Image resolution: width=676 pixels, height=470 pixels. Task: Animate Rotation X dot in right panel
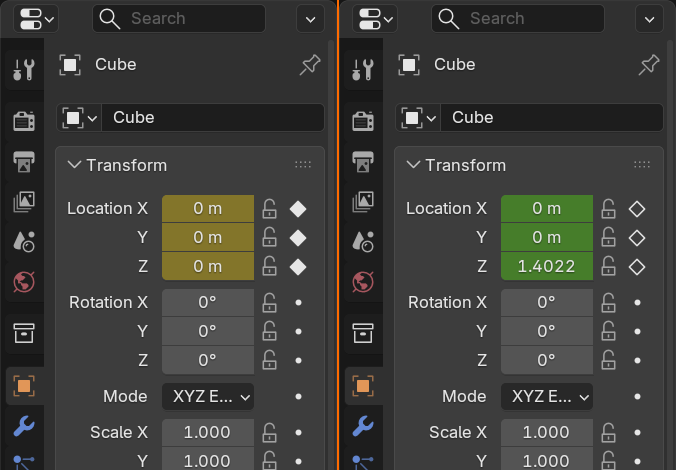coord(637,303)
